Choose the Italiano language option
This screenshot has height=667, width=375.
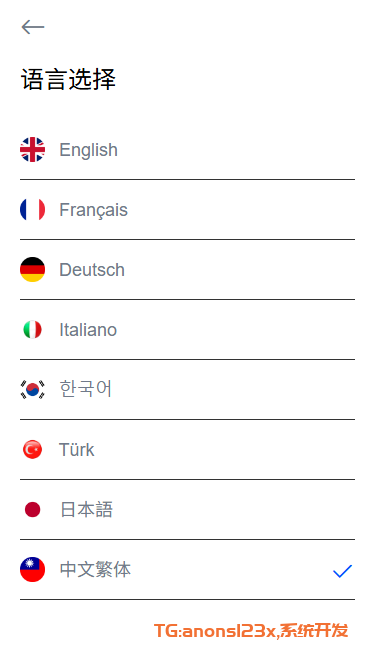tap(188, 330)
